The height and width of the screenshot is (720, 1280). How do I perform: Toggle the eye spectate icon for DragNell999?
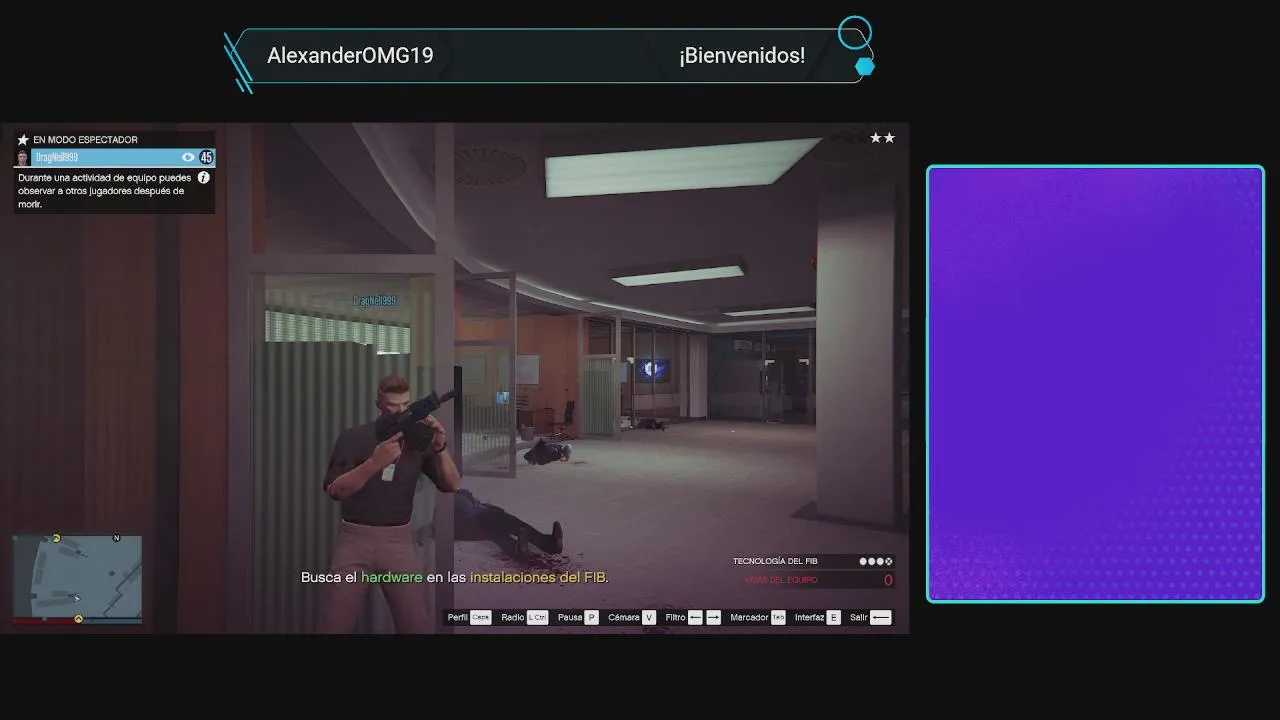tap(188, 158)
